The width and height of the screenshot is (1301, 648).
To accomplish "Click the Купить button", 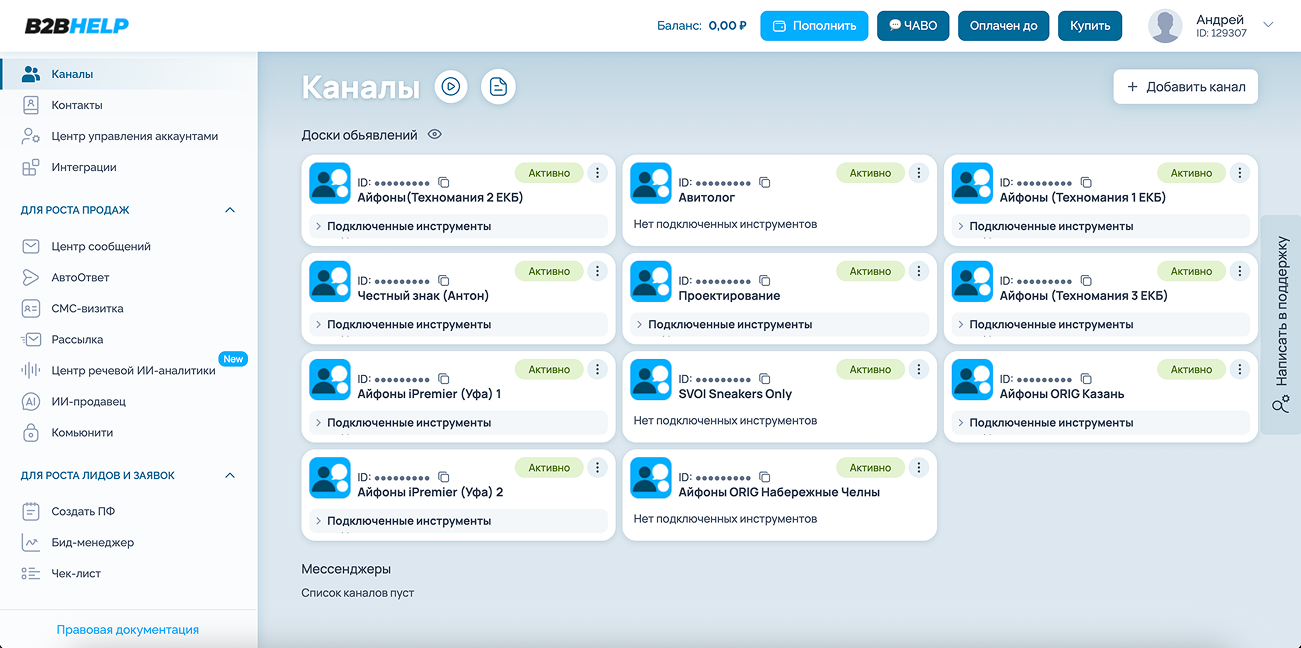I will 1090,26.
